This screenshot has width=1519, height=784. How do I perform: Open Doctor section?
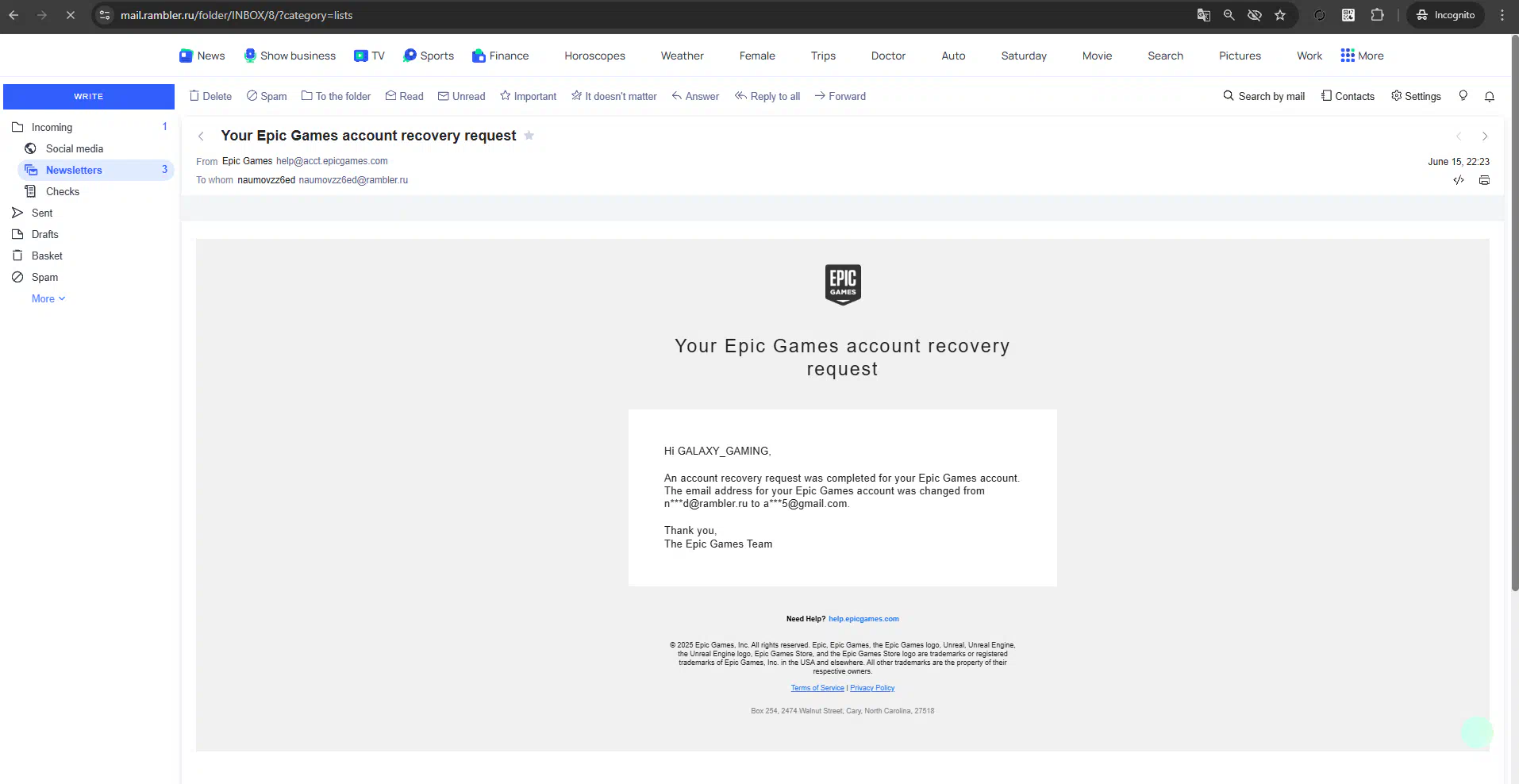[x=888, y=56]
